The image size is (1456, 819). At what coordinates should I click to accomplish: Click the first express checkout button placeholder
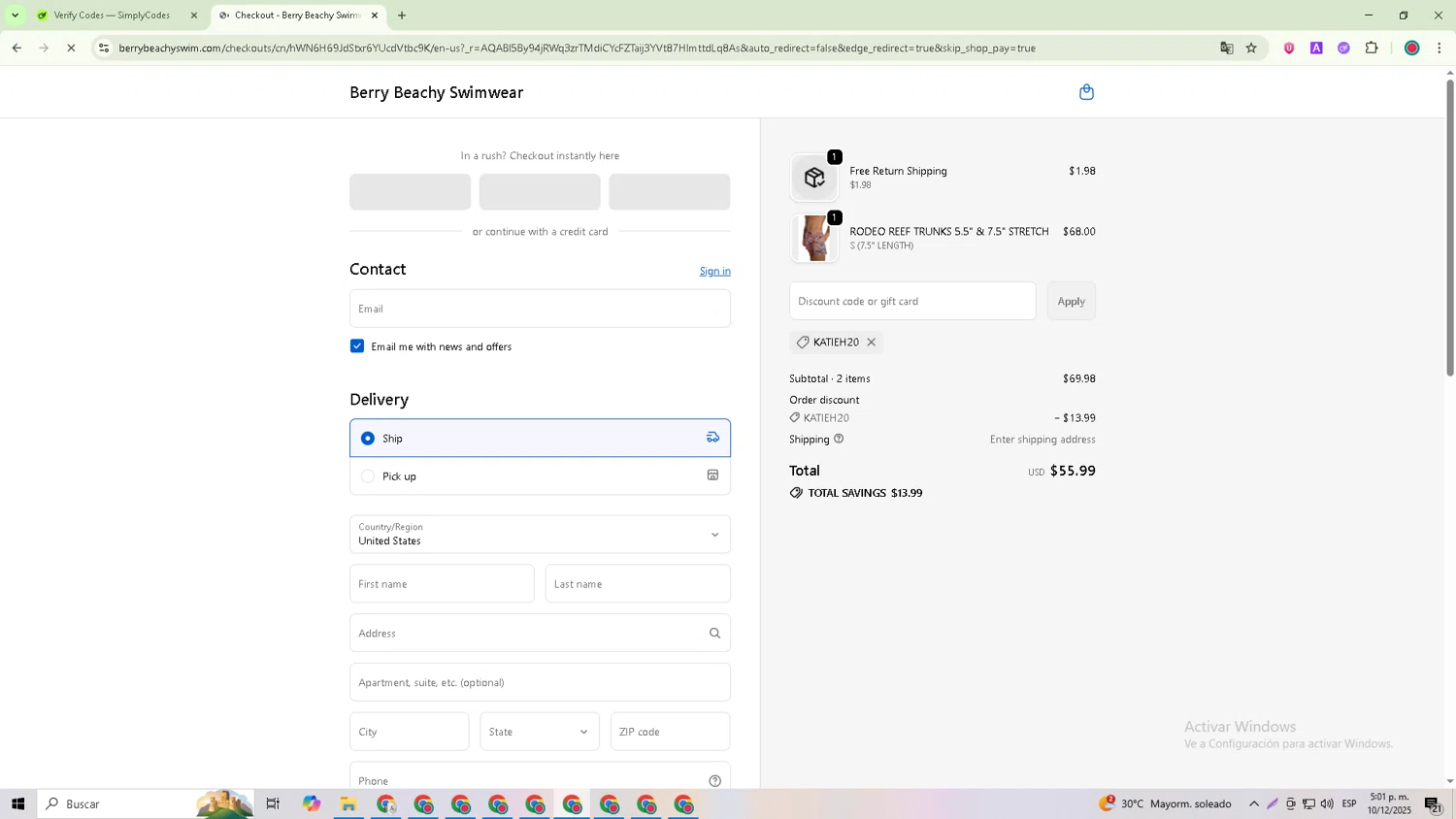(410, 192)
